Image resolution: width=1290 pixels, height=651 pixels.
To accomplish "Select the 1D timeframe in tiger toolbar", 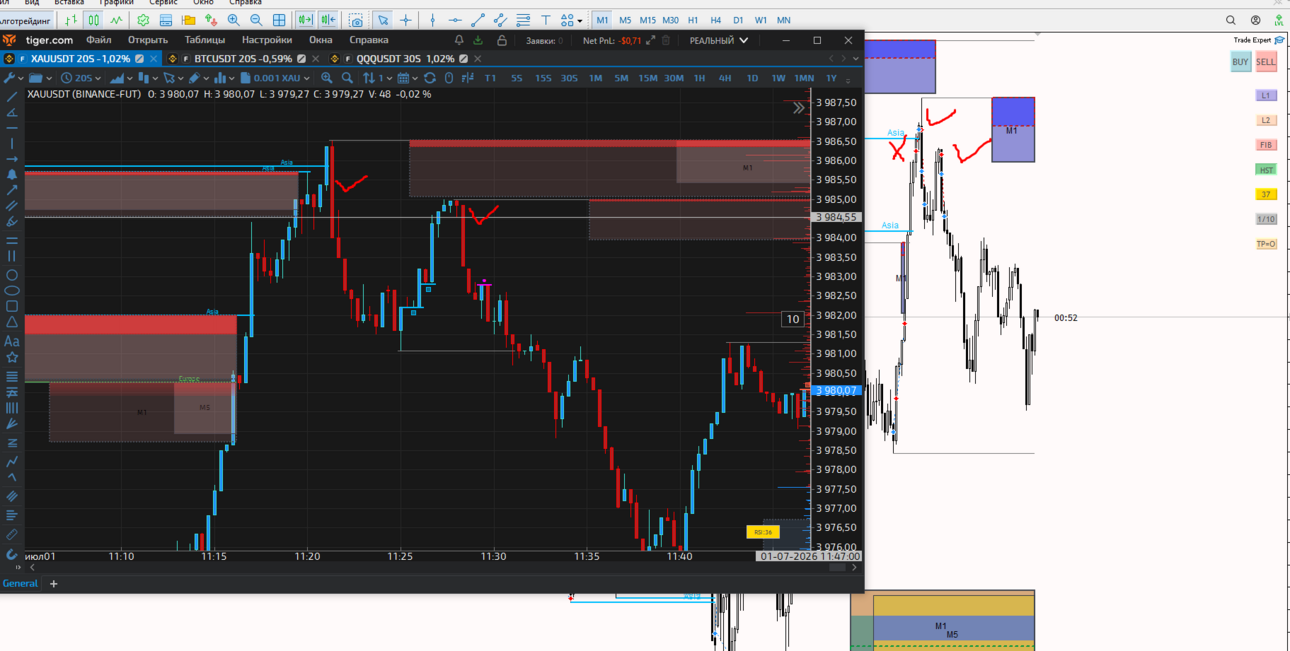I will point(752,78).
